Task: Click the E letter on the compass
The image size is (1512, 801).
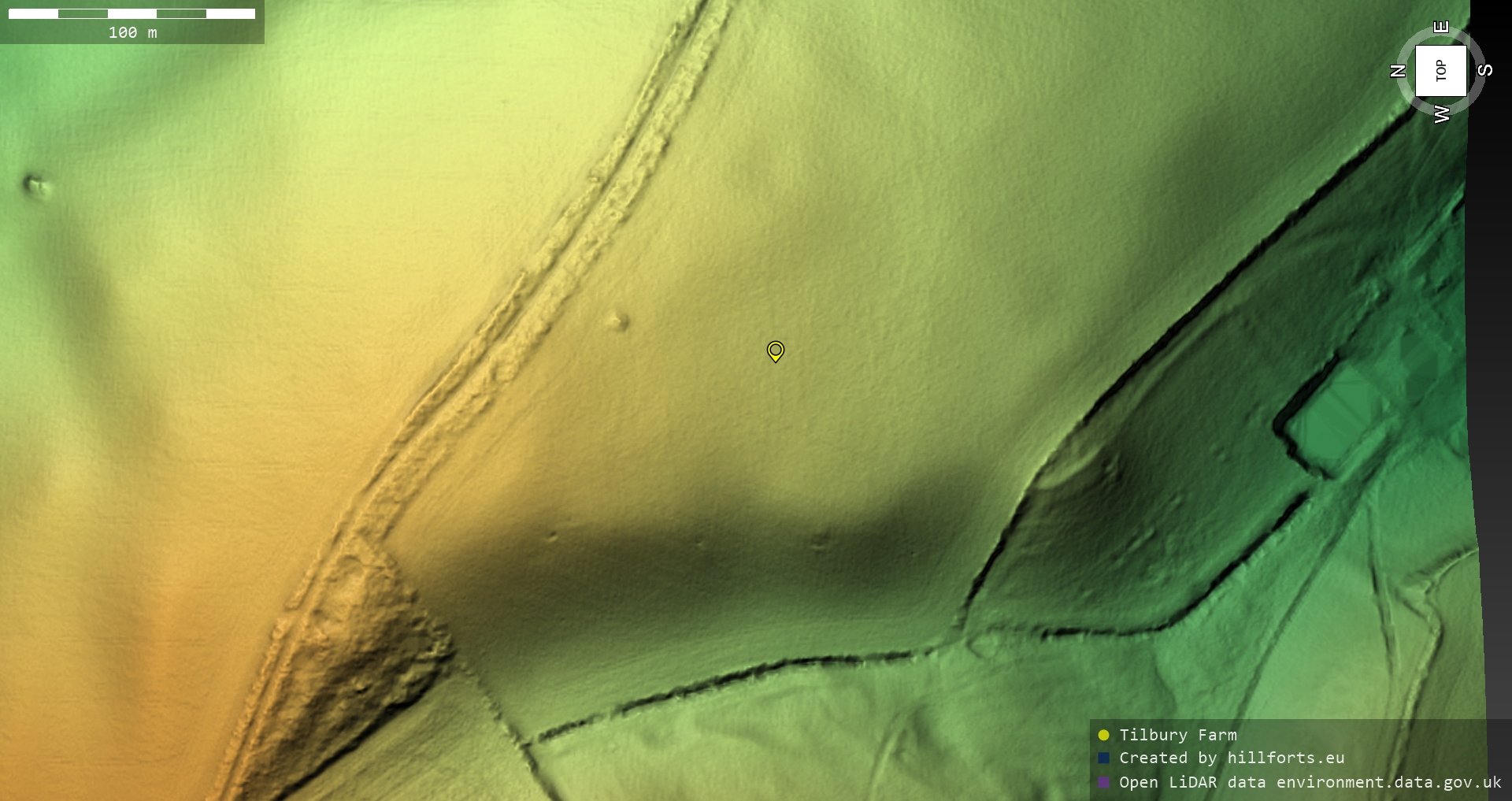Action: (x=1441, y=27)
